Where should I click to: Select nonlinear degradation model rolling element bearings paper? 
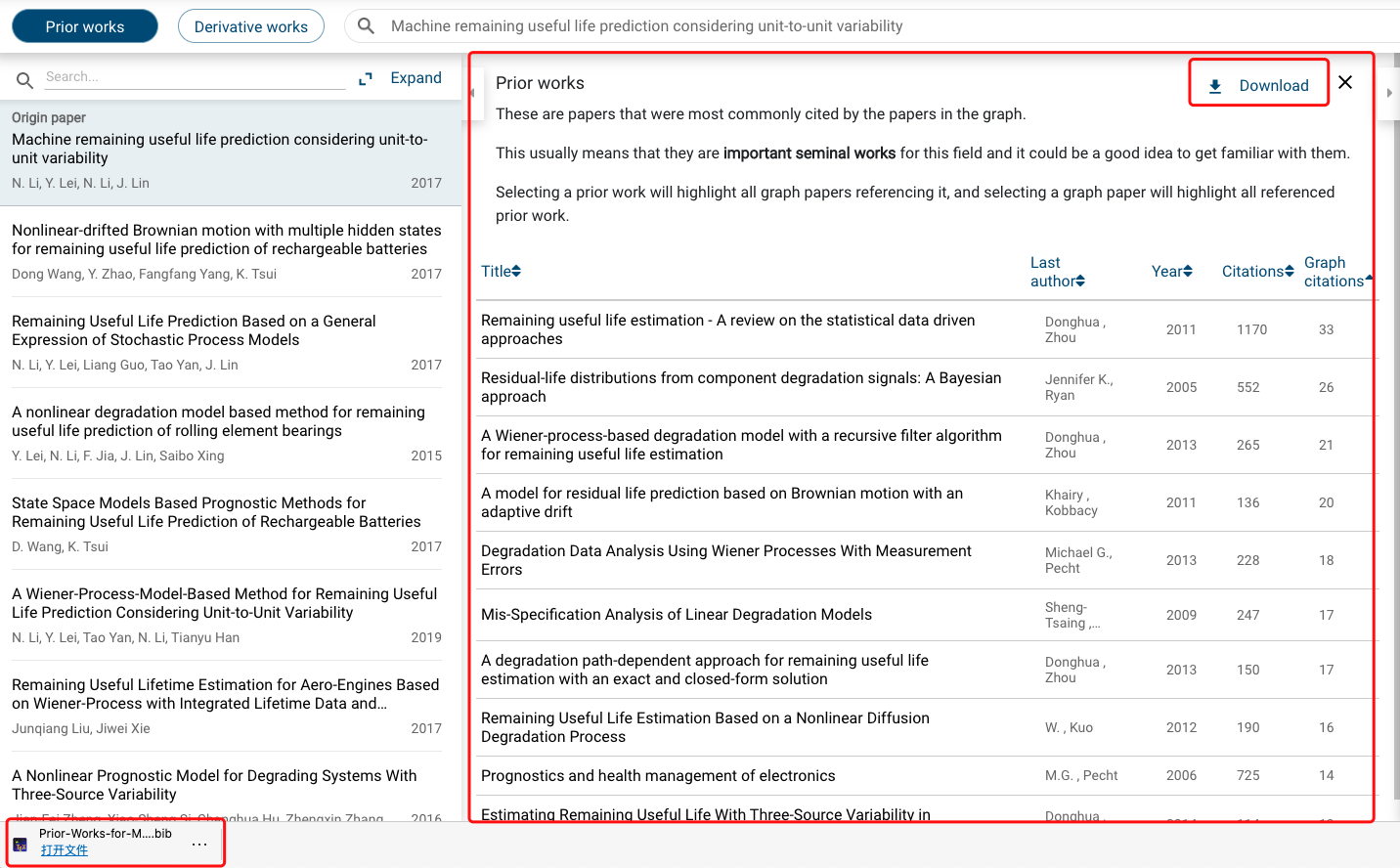[x=227, y=434]
